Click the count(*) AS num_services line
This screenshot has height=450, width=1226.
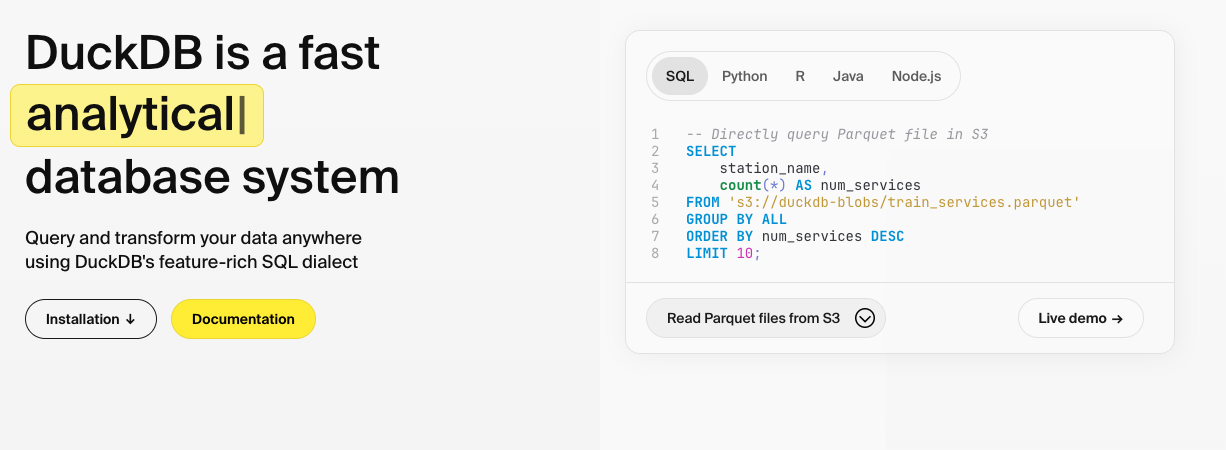pyautogui.click(x=819, y=185)
